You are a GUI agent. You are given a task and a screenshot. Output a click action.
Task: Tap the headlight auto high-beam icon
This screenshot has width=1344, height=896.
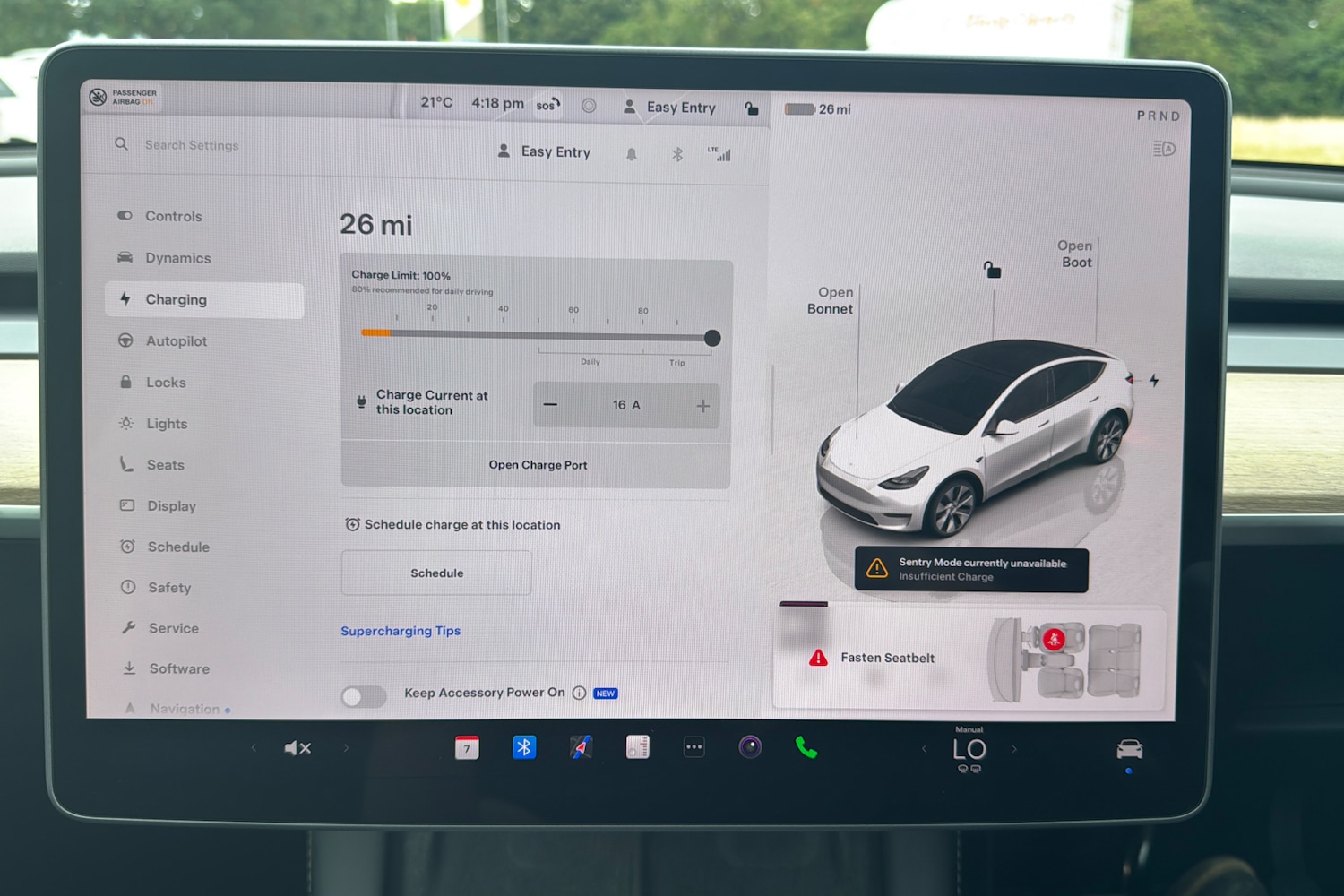coord(1164,149)
